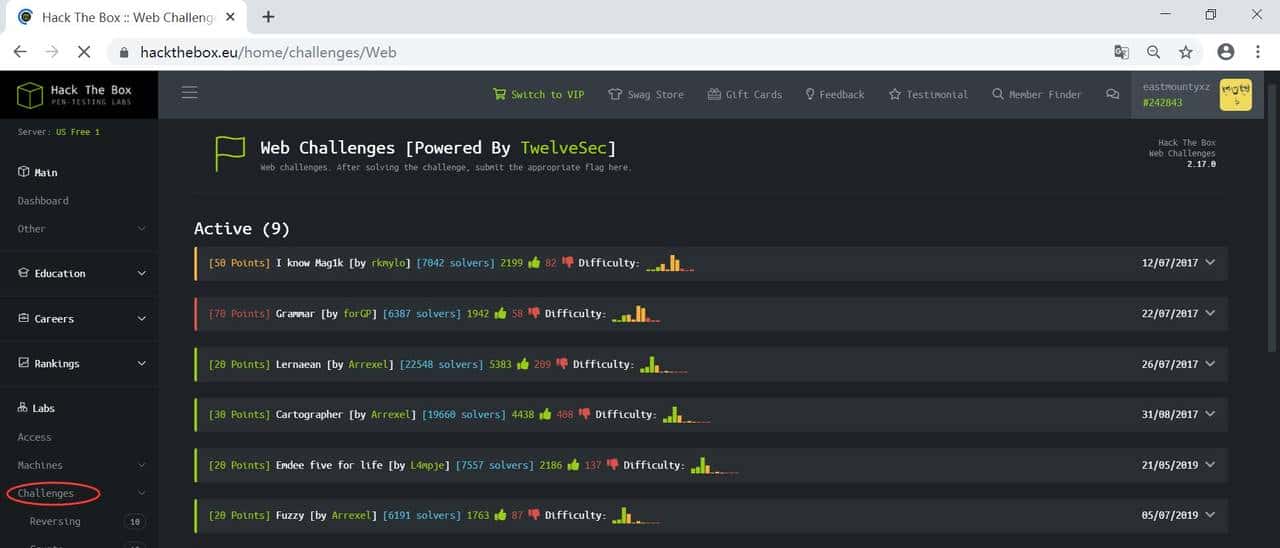Open the Chrome three-dot menu
This screenshot has width=1280, height=548.
click(x=1256, y=52)
